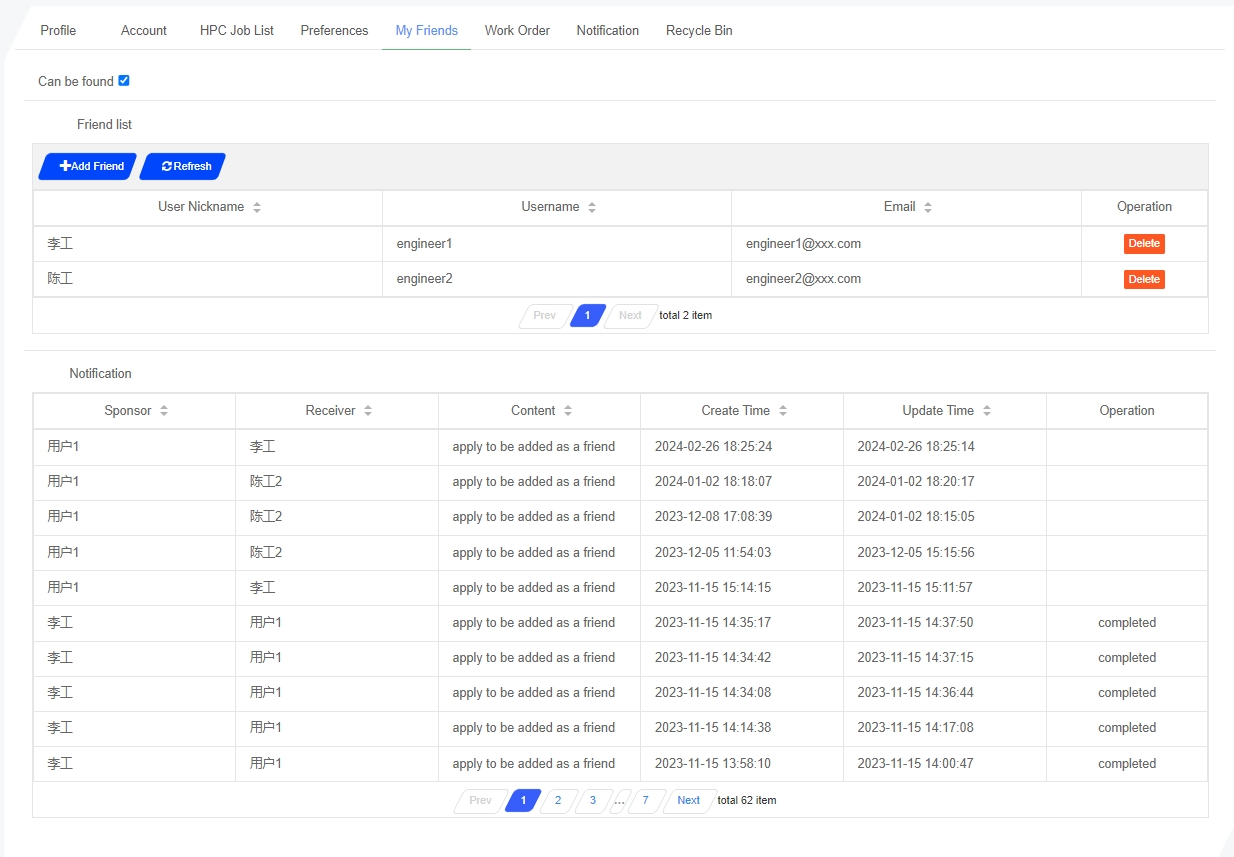Delete friend engineer1
1234x857 pixels.
pyautogui.click(x=1144, y=244)
